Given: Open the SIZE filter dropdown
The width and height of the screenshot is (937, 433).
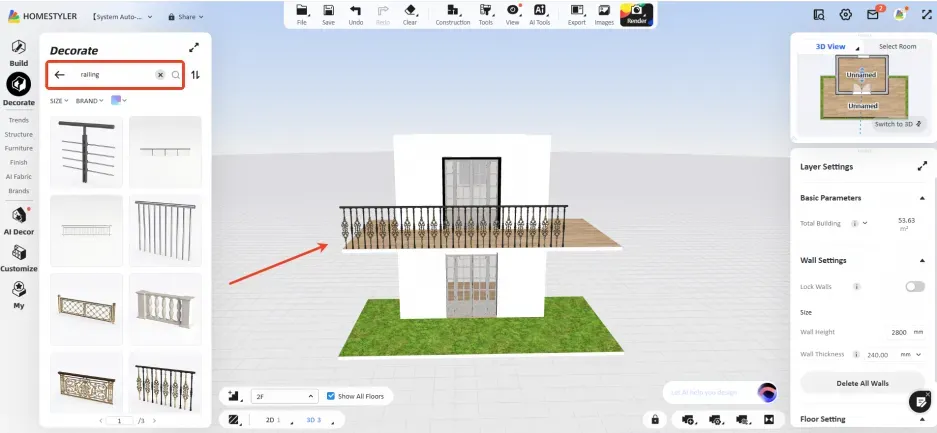Looking at the screenshot, I should click(x=59, y=101).
